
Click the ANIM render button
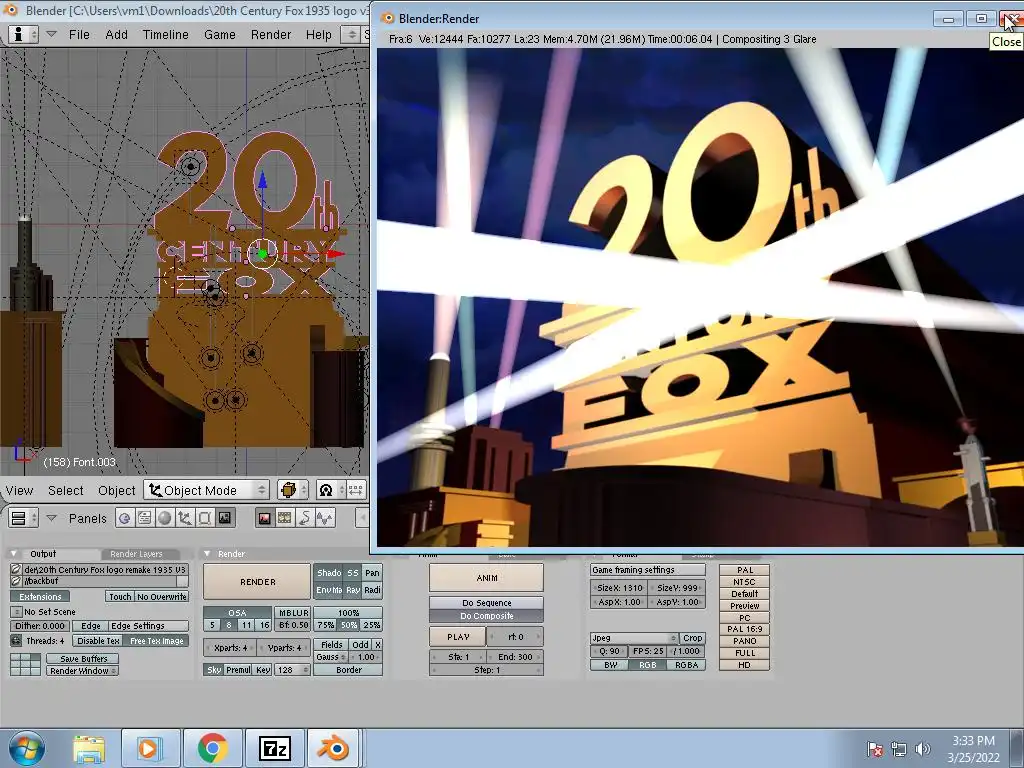pyautogui.click(x=487, y=578)
